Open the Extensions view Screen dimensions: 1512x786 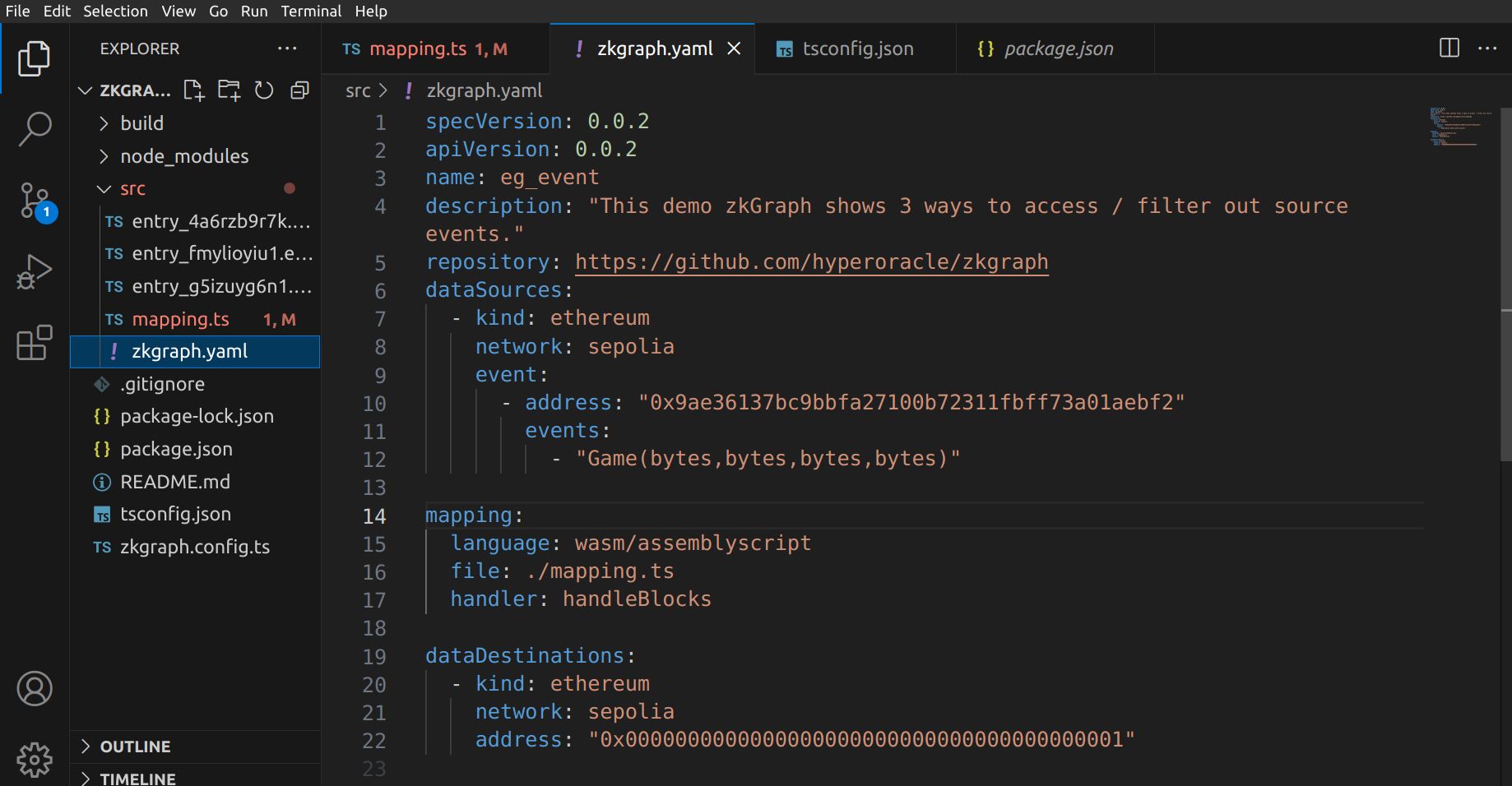(34, 342)
